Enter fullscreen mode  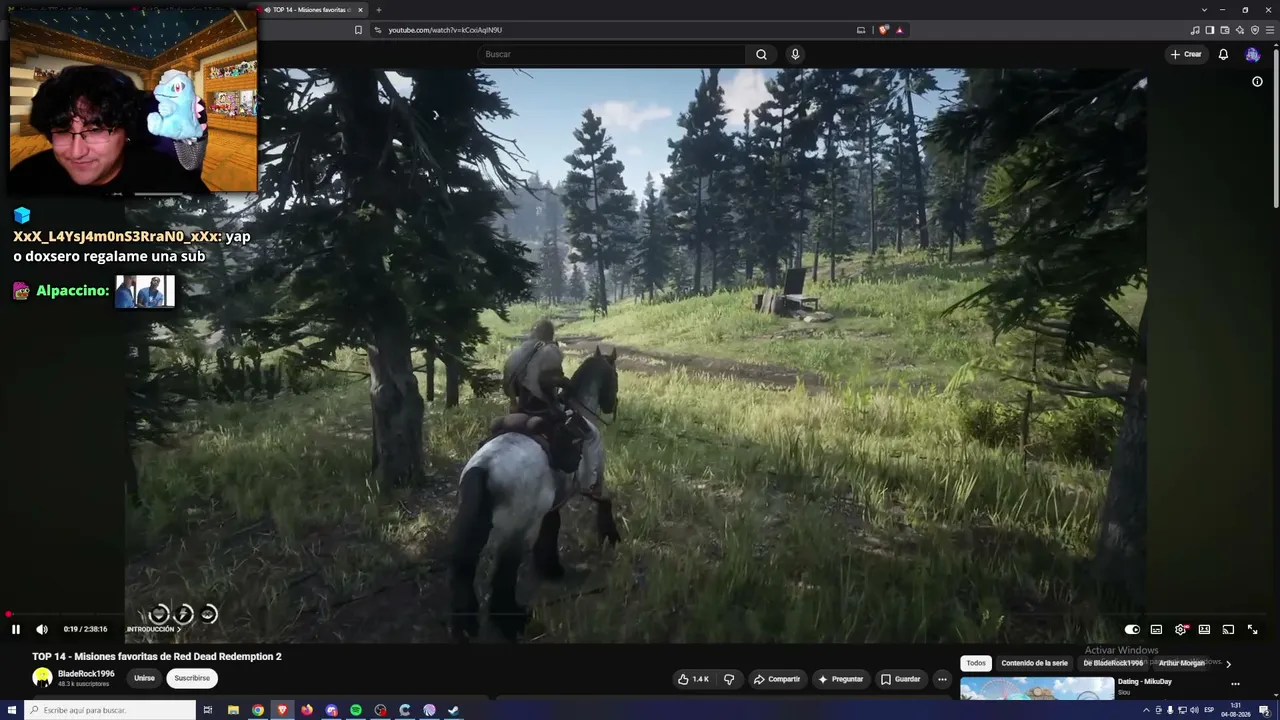tap(1252, 630)
